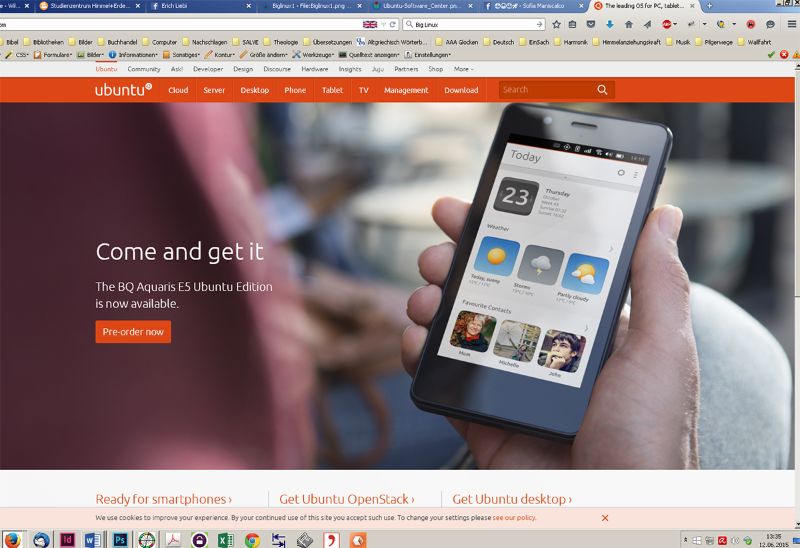Launch InDesign from the taskbar
The width and height of the screenshot is (800, 548).
[x=67, y=539]
